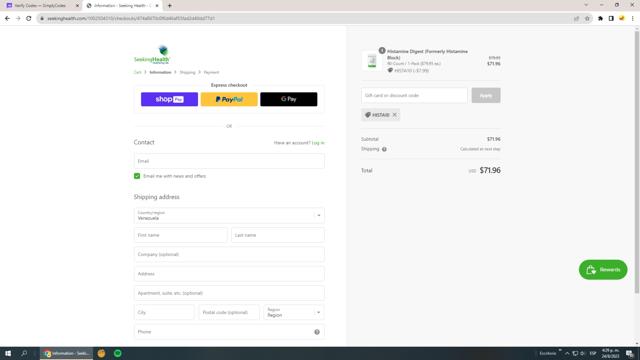
Task: Open the Country/region dropdown showing Venezuela
Action: [229, 216]
